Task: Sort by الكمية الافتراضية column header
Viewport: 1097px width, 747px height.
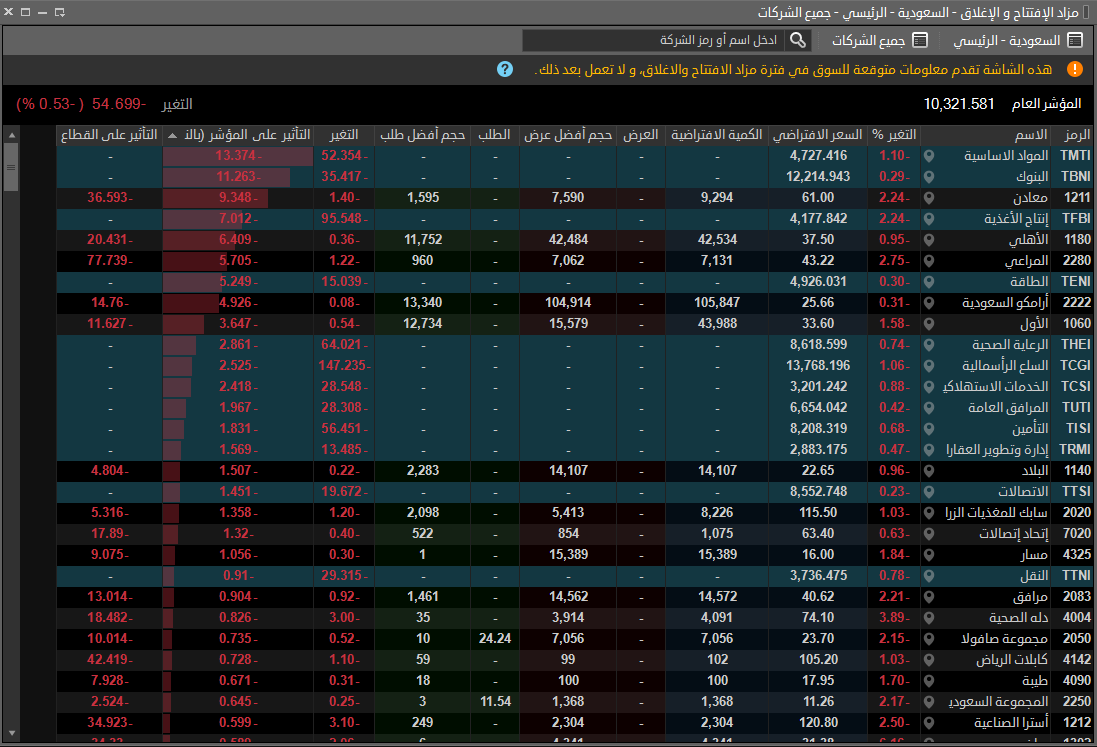Action: [x=716, y=135]
